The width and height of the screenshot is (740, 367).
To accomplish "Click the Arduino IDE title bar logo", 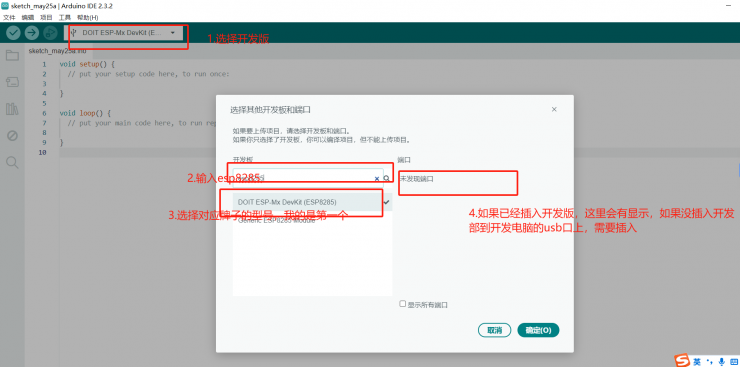I will 6,6.
